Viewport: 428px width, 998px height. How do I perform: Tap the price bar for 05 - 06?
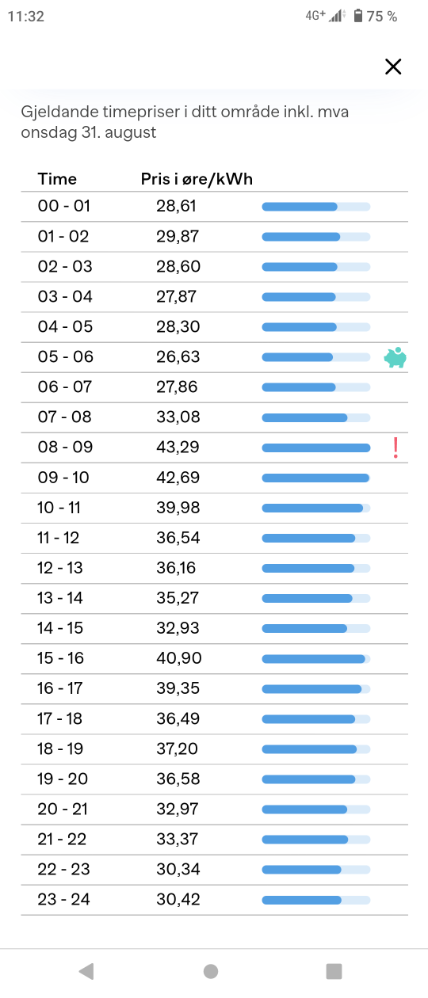(x=316, y=357)
